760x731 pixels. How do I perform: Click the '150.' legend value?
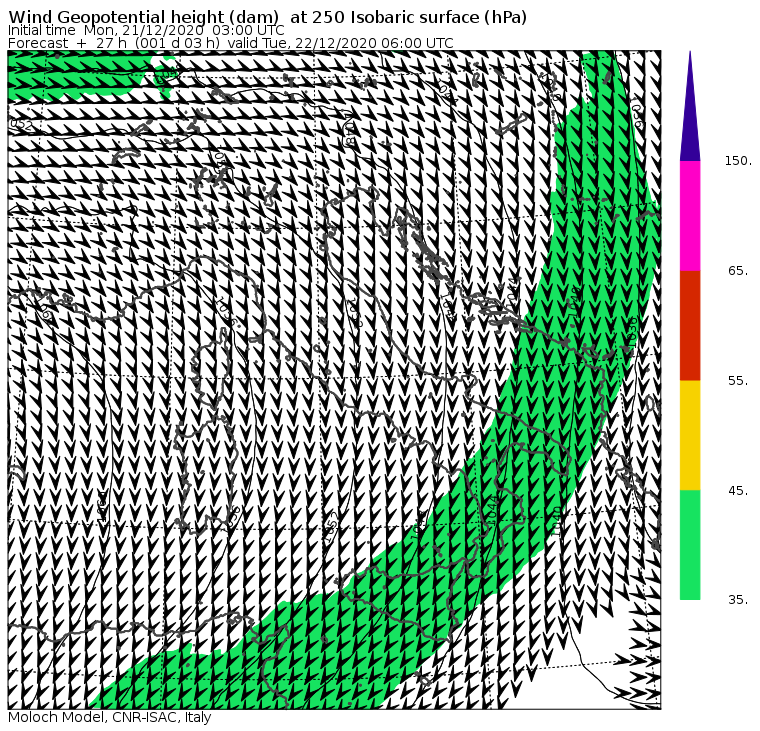click(738, 161)
